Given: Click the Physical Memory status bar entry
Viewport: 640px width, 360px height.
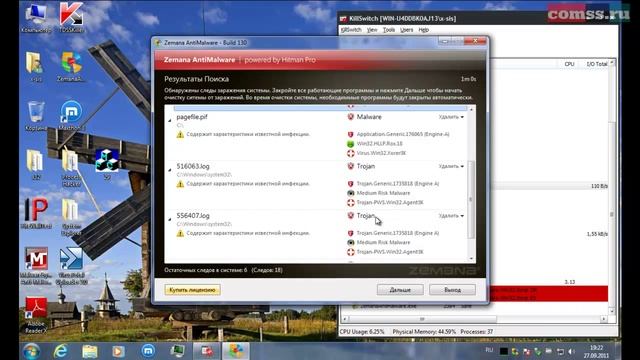Looking at the screenshot, I should (424, 332).
